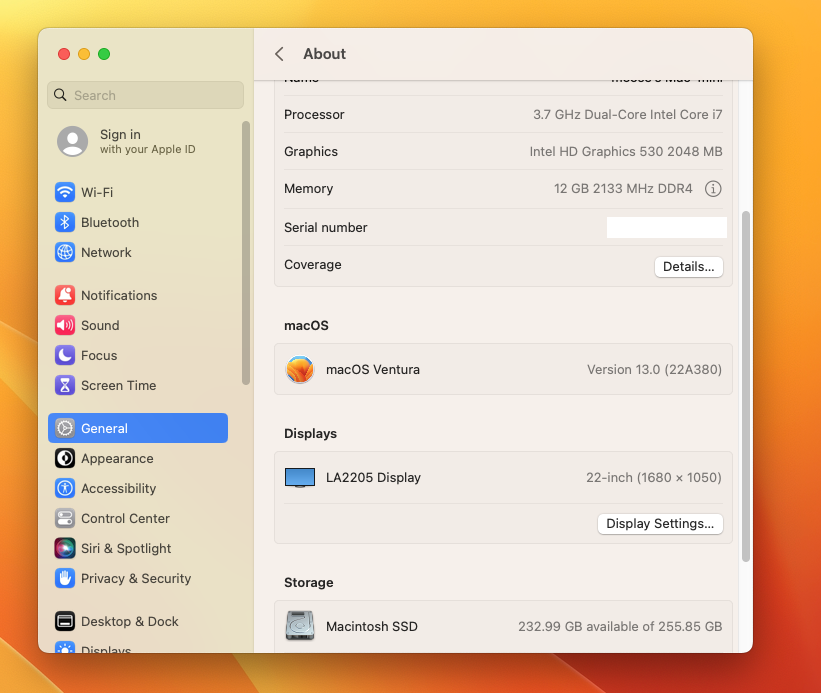Click the LA2205 Display monitor icon
The width and height of the screenshot is (821, 693).
(x=300, y=478)
